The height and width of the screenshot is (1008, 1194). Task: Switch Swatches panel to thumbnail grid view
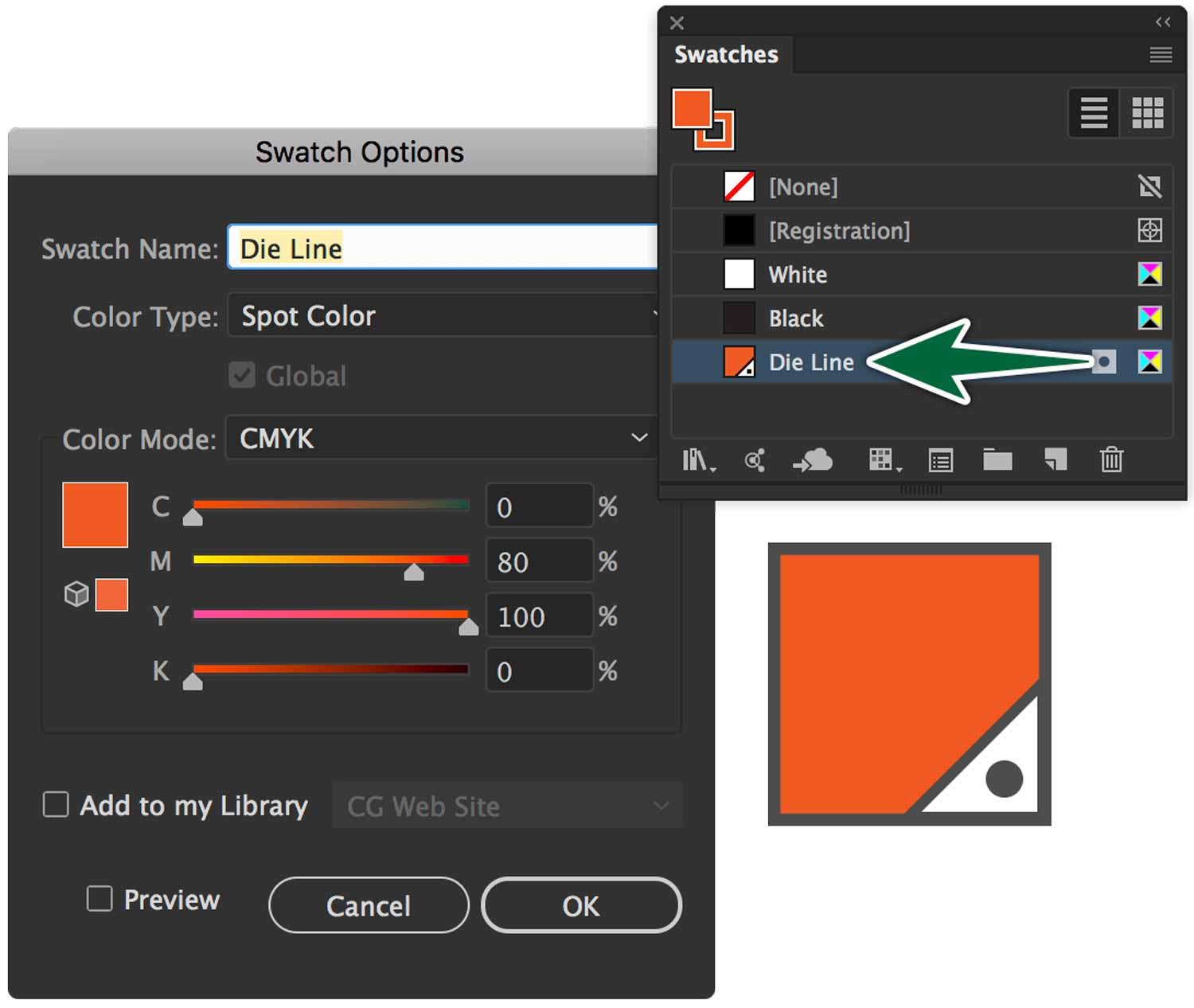click(x=1147, y=113)
